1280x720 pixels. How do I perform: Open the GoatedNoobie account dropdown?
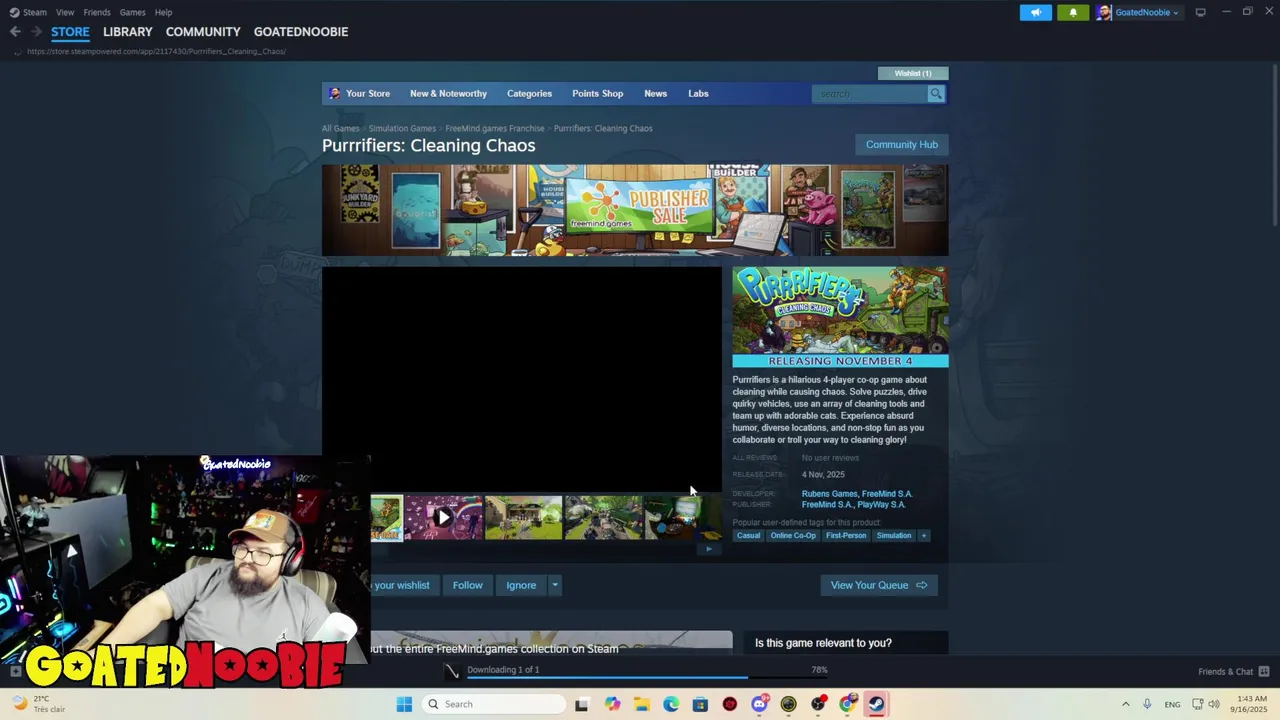pyautogui.click(x=1147, y=12)
